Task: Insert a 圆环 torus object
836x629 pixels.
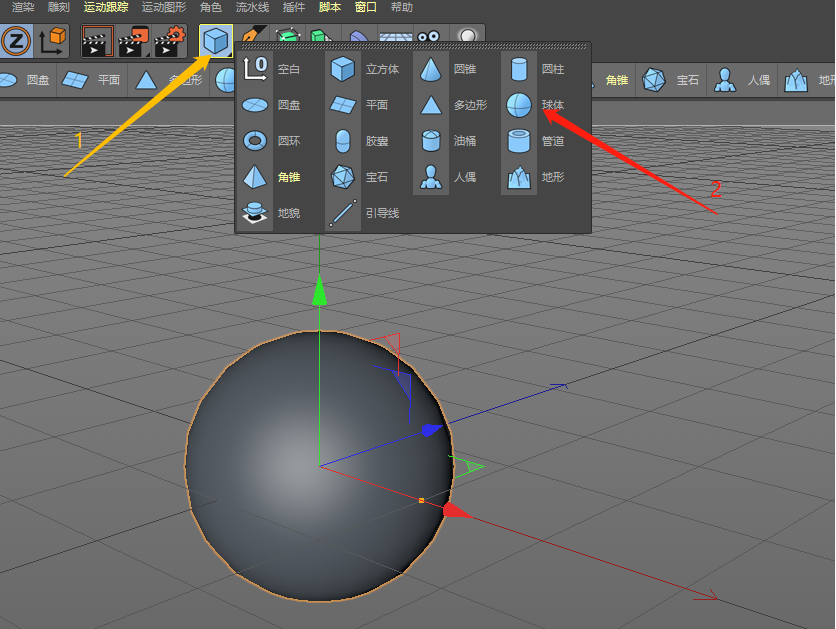Action: click(x=255, y=141)
